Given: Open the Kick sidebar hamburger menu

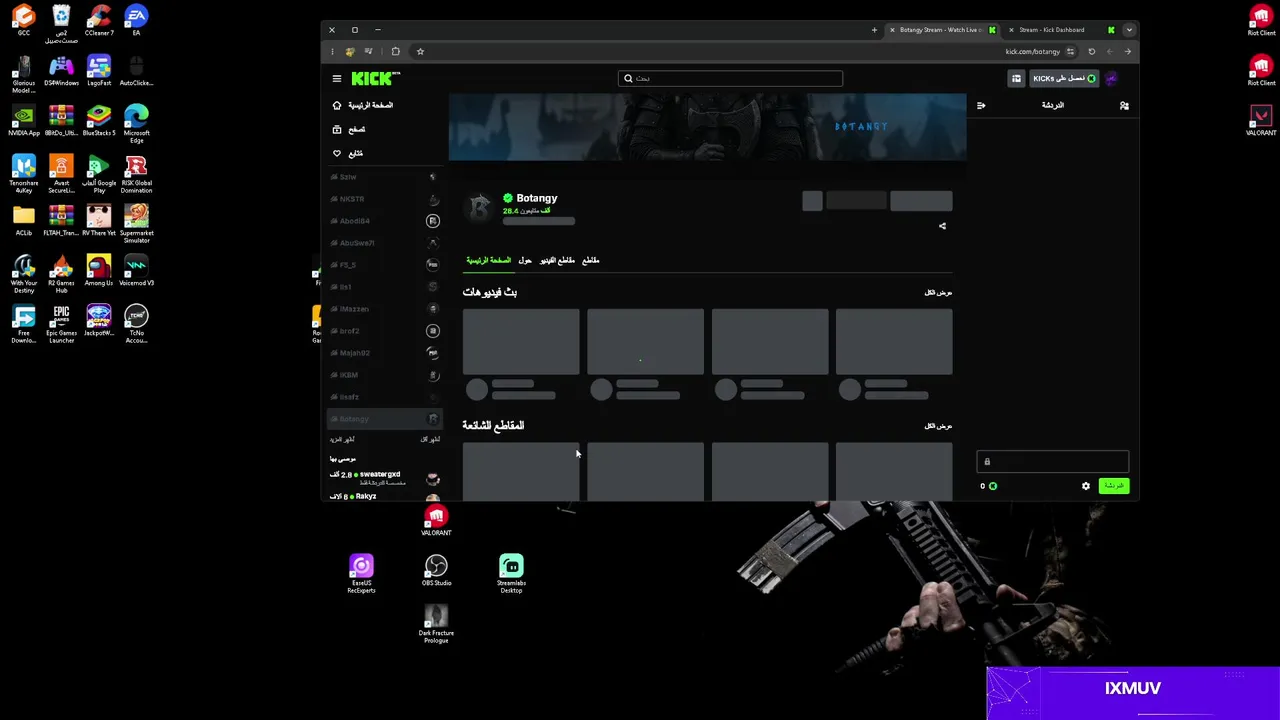Looking at the screenshot, I should click(337, 78).
